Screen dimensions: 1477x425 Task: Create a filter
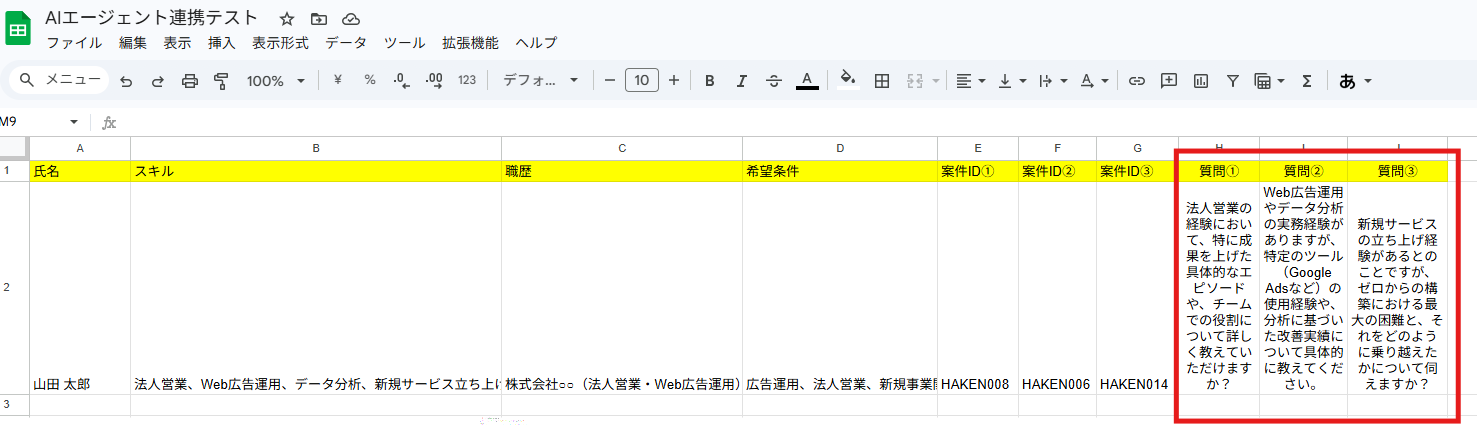[x=1232, y=81]
